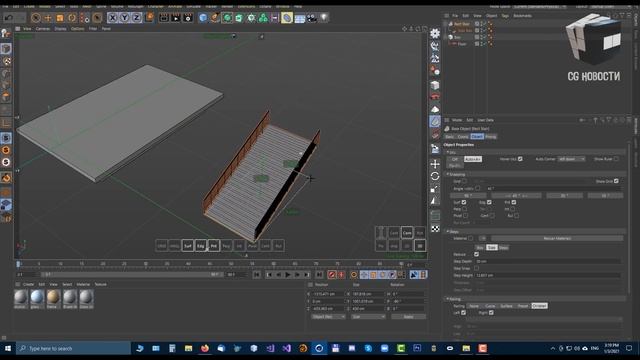Select the Move tool in the top toolbar

click(x=48, y=18)
